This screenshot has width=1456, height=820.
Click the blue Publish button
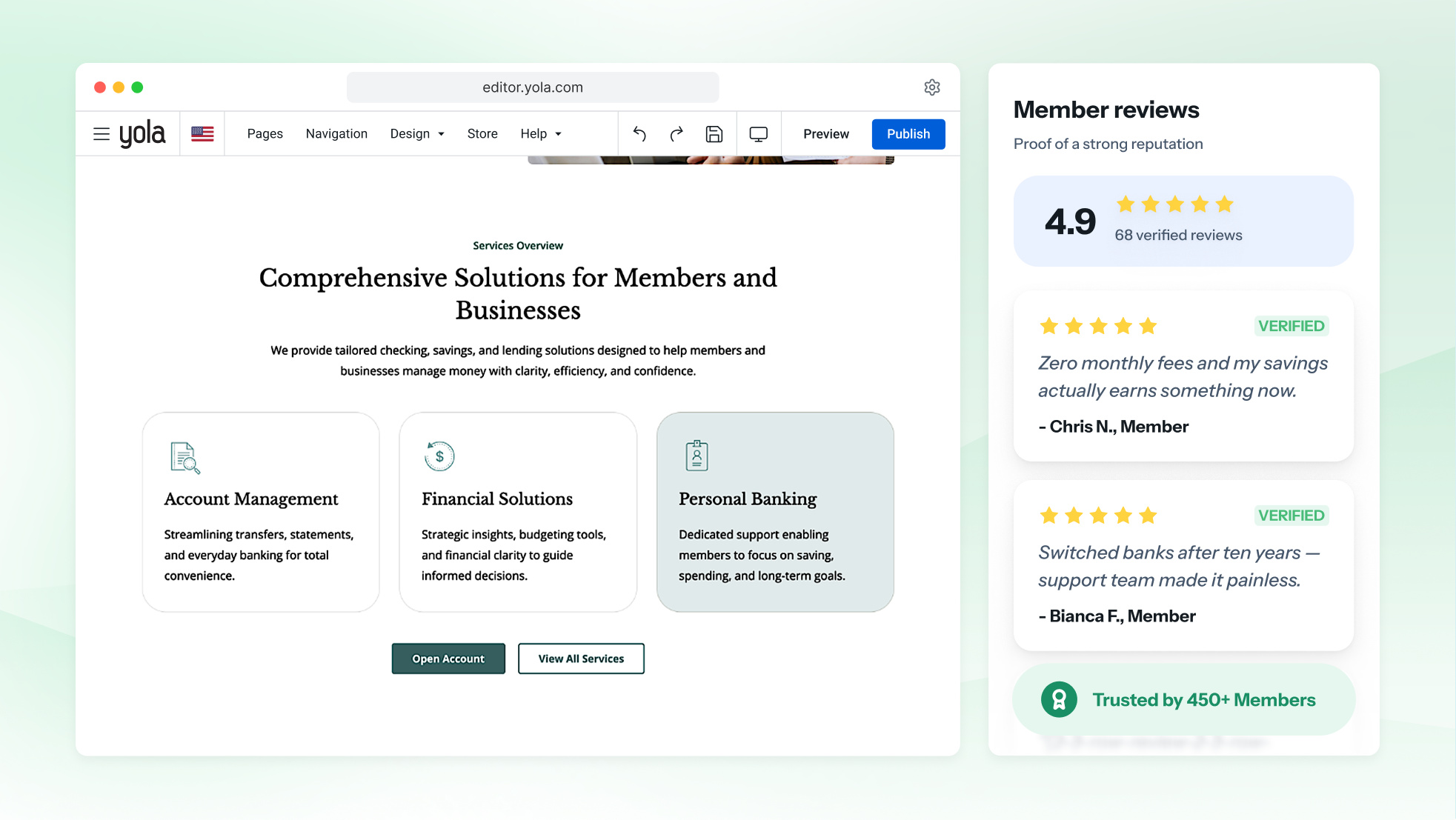908,134
